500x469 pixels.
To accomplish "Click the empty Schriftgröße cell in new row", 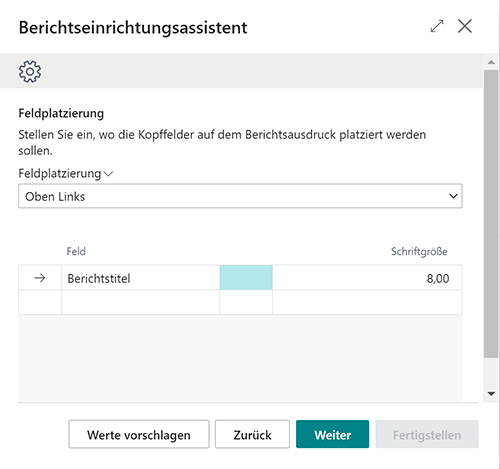I will coord(367,302).
